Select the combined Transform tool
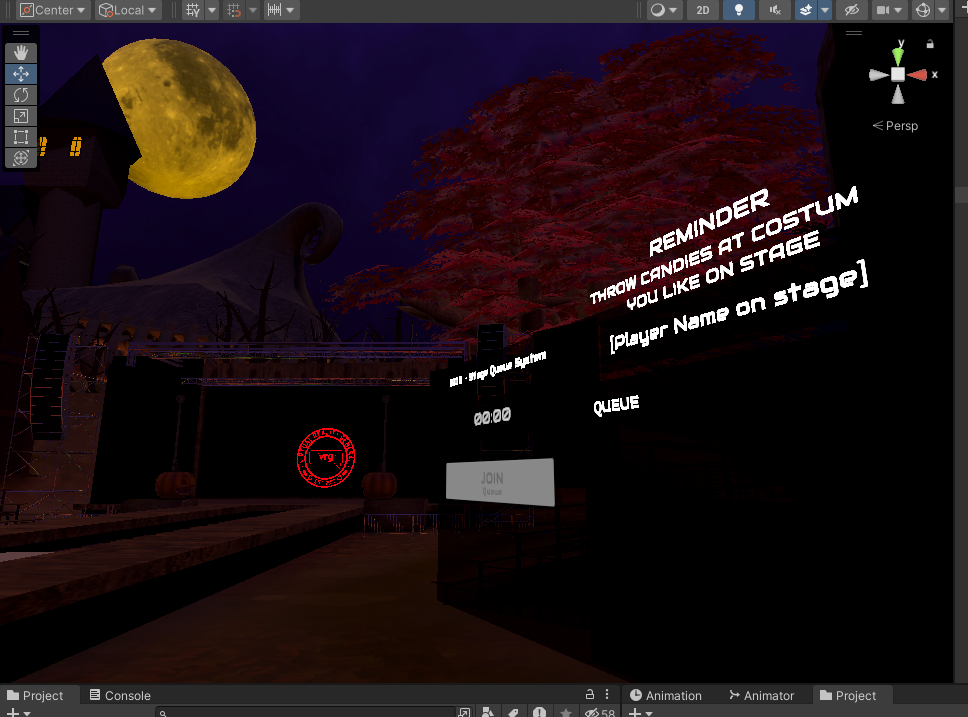 (21, 158)
